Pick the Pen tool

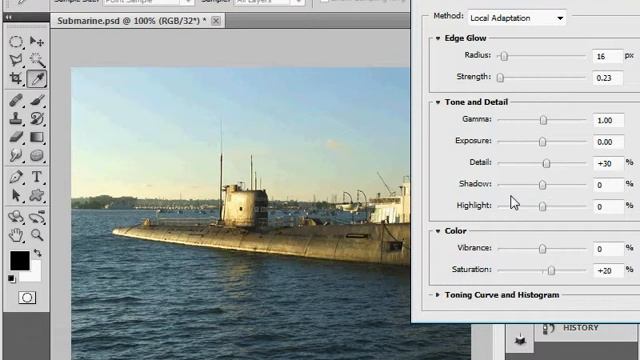point(16,177)
